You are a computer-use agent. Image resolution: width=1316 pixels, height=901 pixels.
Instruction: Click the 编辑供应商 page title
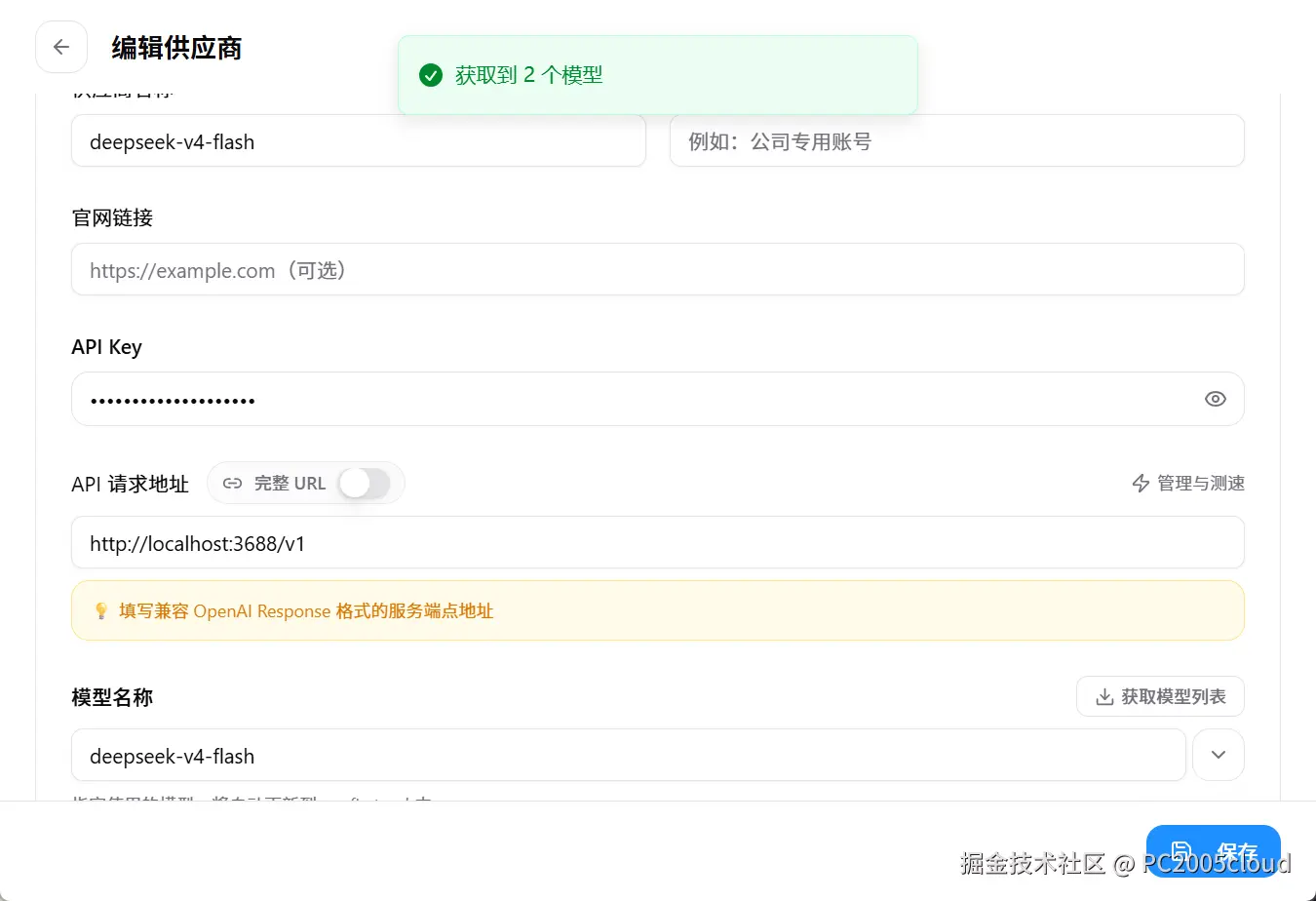176,48
